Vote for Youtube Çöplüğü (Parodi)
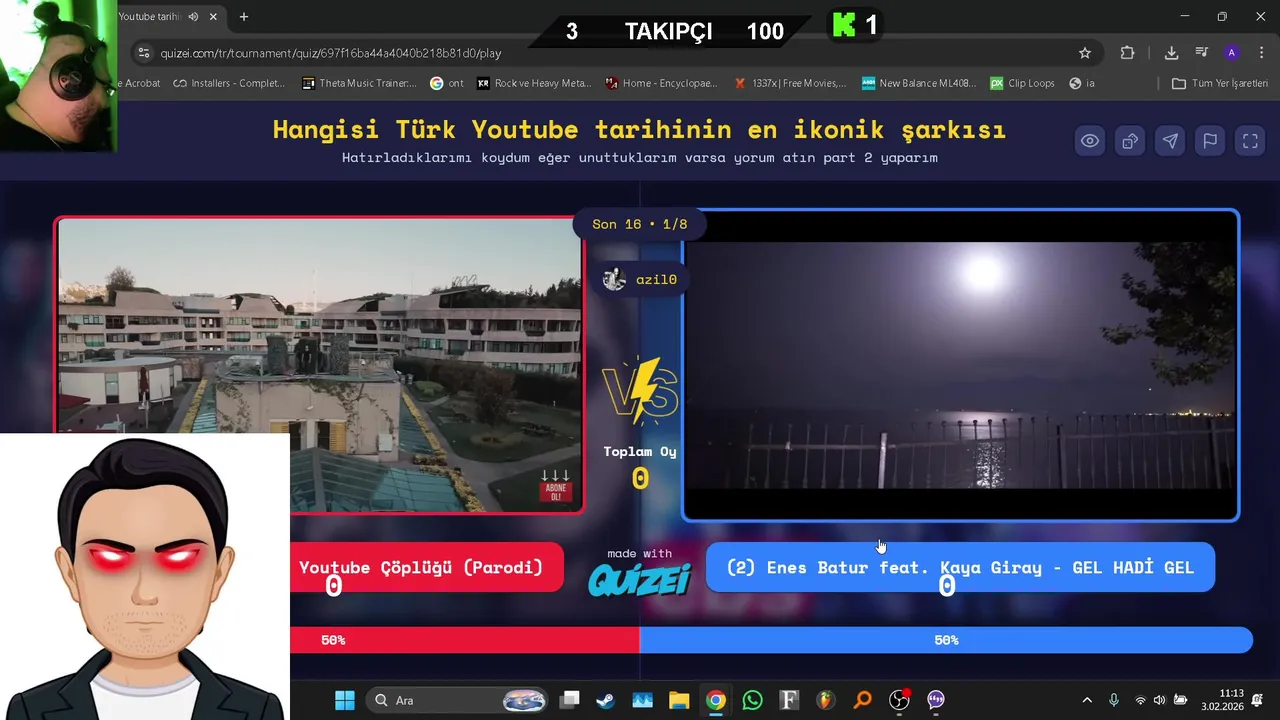The height and width of the screenshot is (720, 1280). pos(427,567)
